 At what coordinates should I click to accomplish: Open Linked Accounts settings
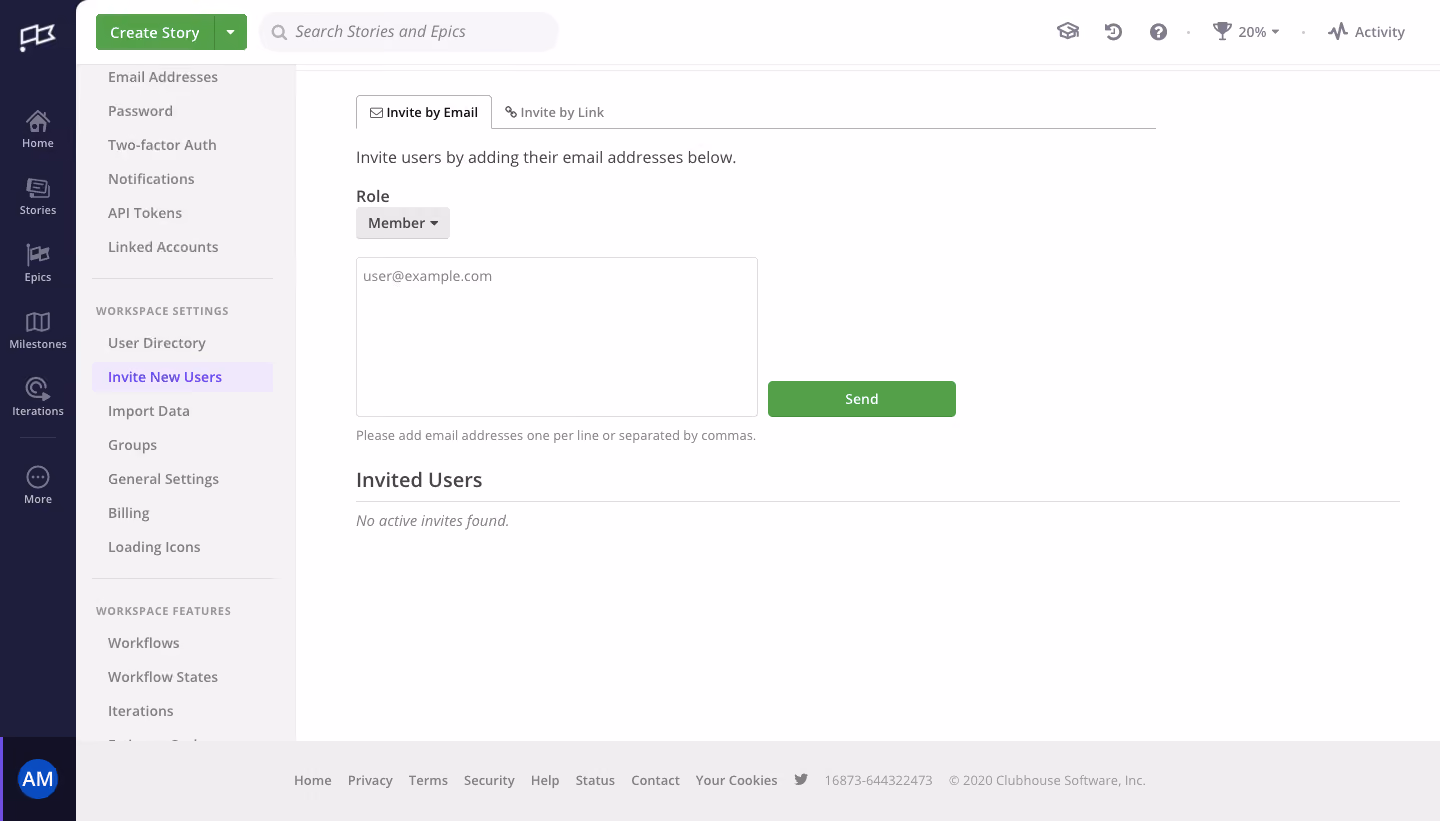(163, 247)
